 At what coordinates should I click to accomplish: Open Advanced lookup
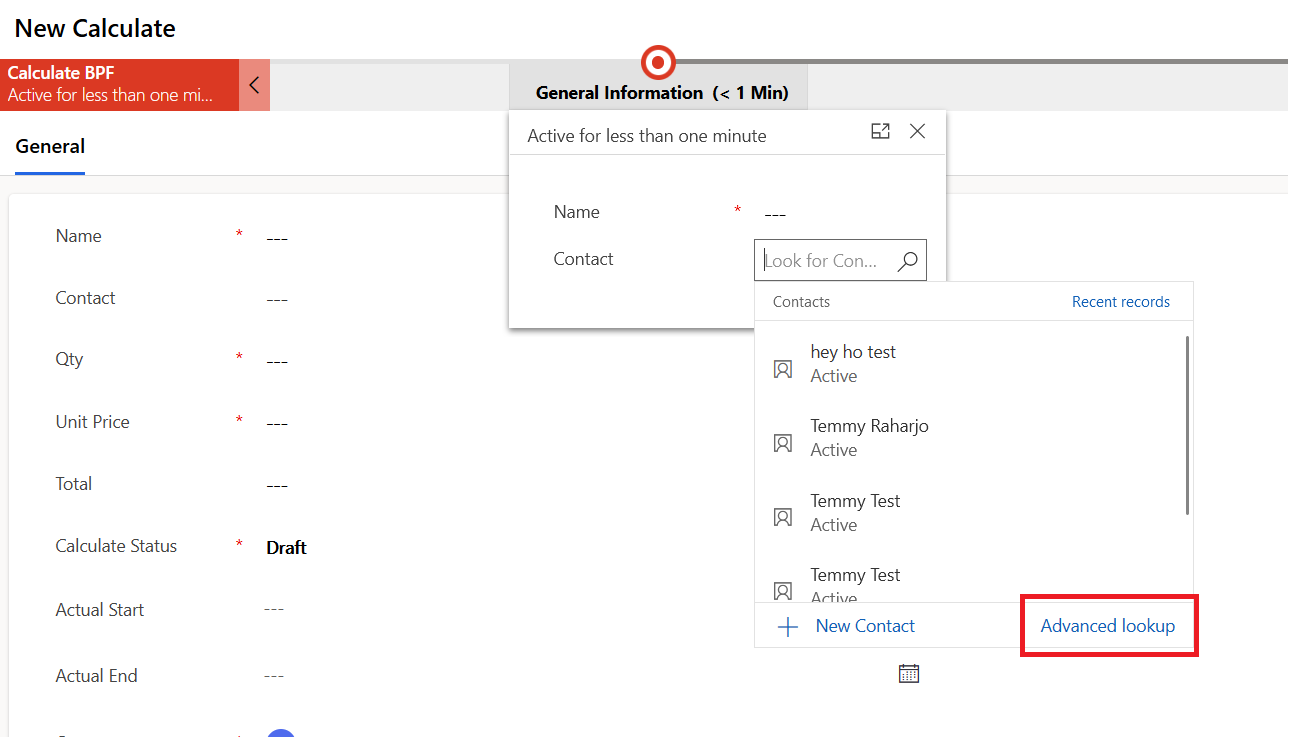[x=1108, y=626]
